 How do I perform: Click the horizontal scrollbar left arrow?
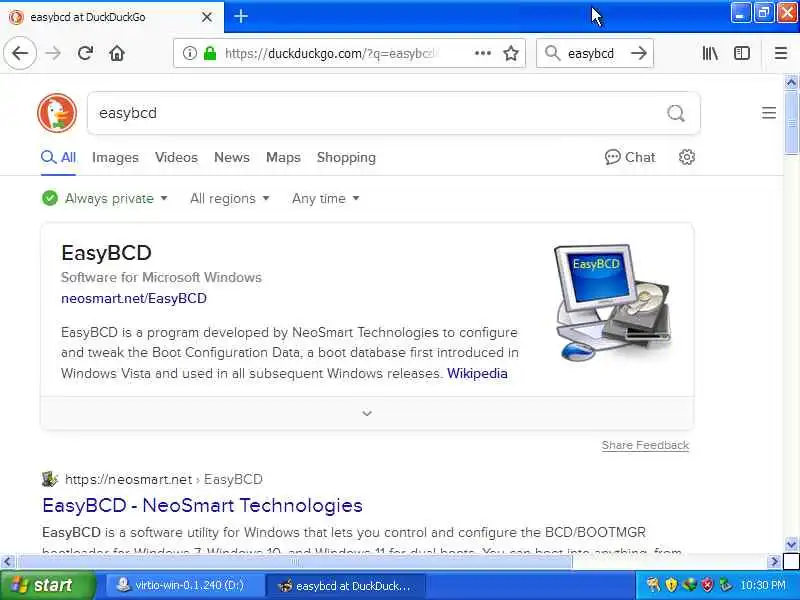pyautogui.click(x=7, y=562)
